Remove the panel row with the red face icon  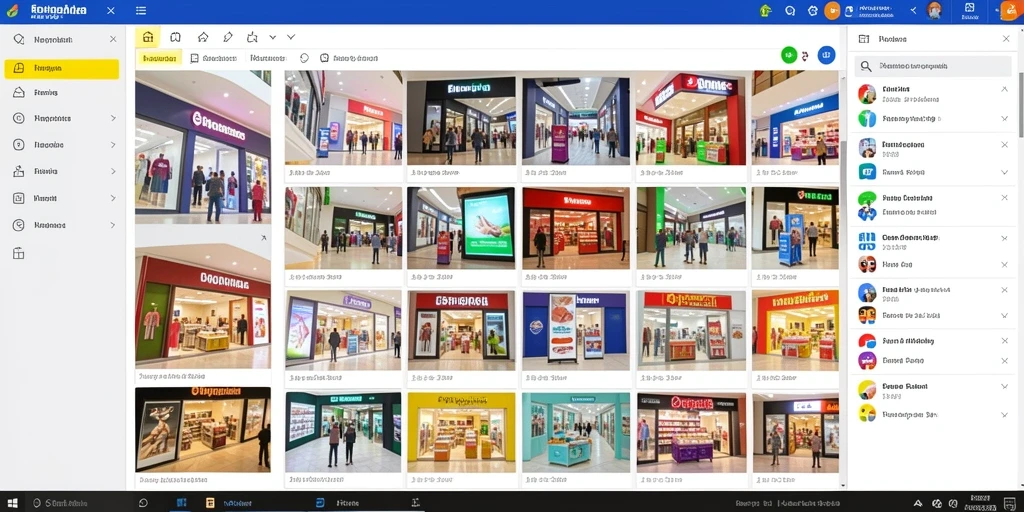click(x=1004, y=265)
